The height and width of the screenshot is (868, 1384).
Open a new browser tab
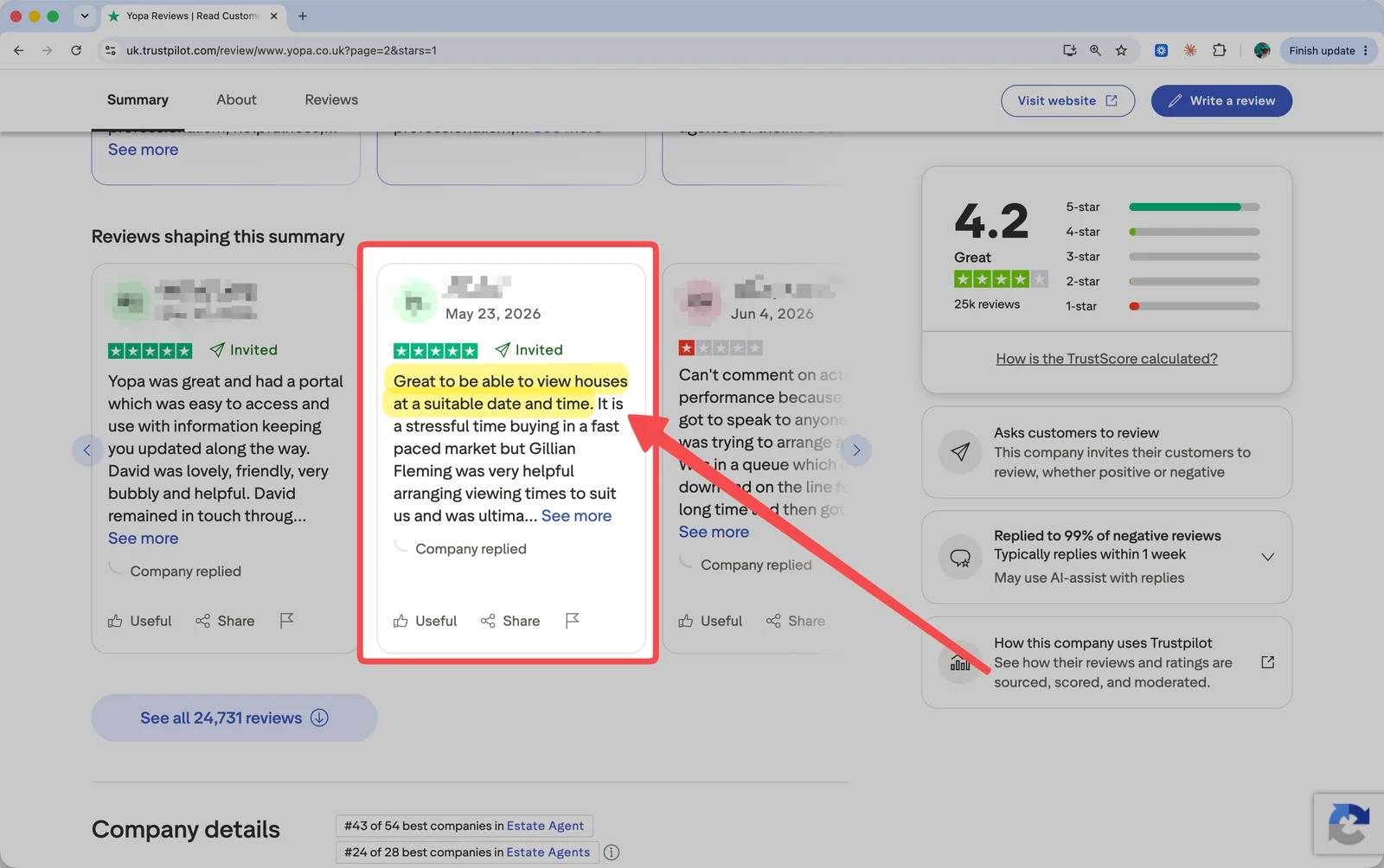pos(303,16)
